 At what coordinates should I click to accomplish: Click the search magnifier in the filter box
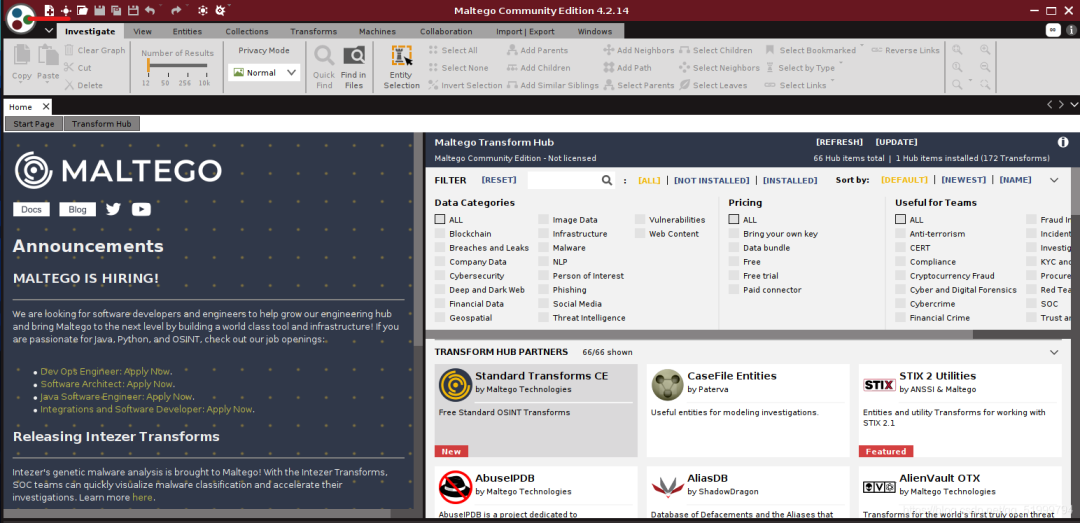607,181
